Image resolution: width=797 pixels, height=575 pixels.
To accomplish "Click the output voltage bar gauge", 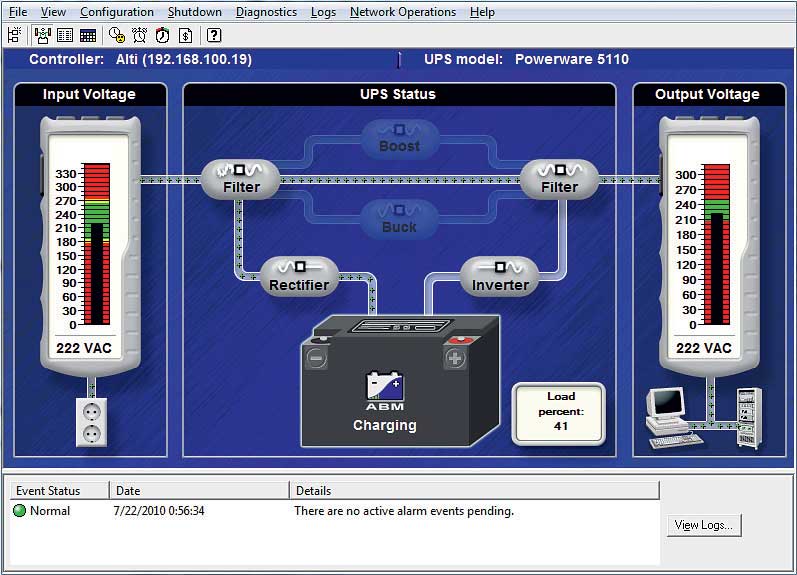I will coord(717,244).
